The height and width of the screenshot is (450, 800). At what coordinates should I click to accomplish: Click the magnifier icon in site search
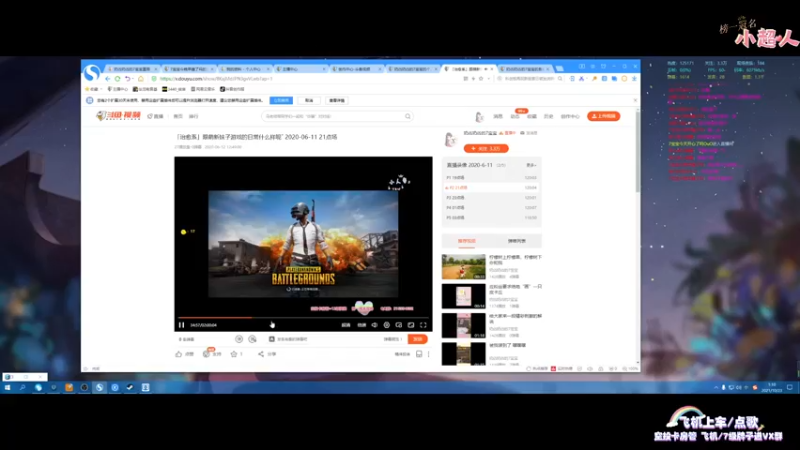pos(408,116)
